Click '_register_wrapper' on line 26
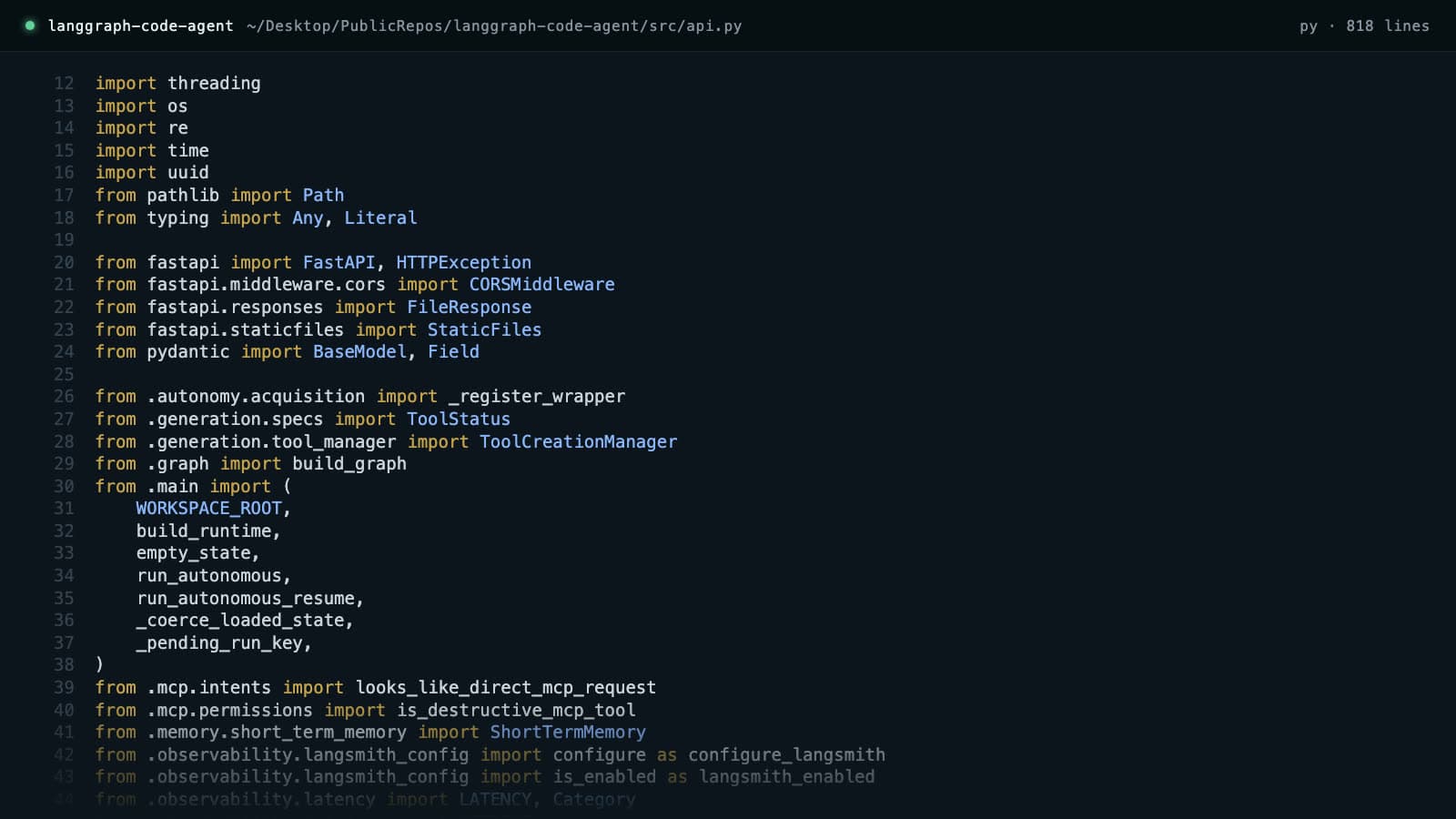Viewport: 1456px width, 819px height. [537, 396]
